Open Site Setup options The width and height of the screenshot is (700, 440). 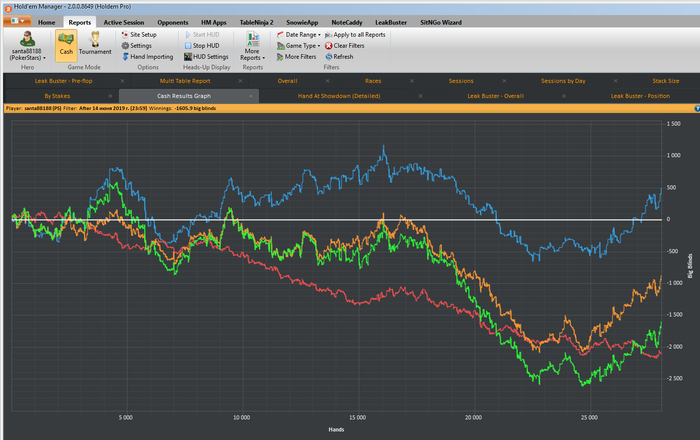tap(139, 34)
